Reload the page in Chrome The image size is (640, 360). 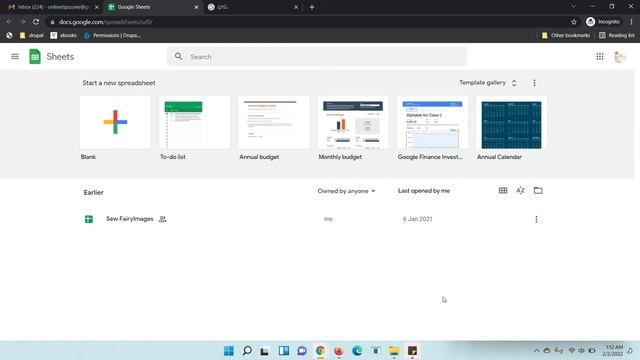[x=36, y=22]
